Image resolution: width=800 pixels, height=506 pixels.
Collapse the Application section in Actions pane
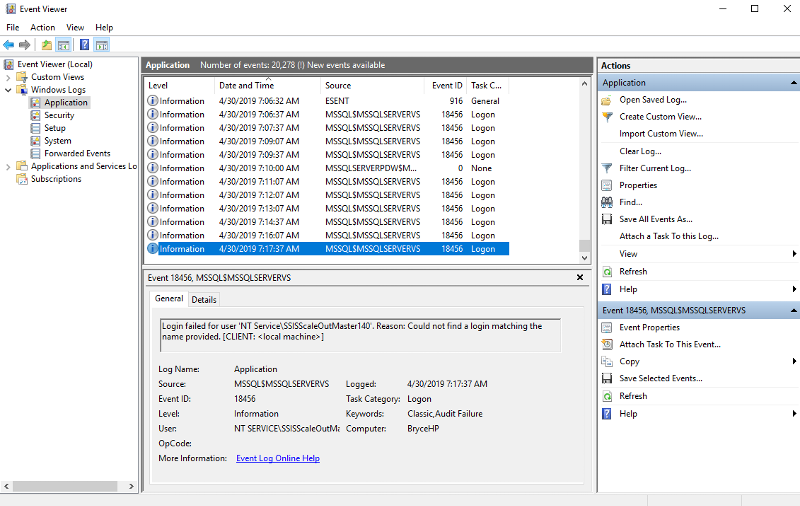point(794,83)
